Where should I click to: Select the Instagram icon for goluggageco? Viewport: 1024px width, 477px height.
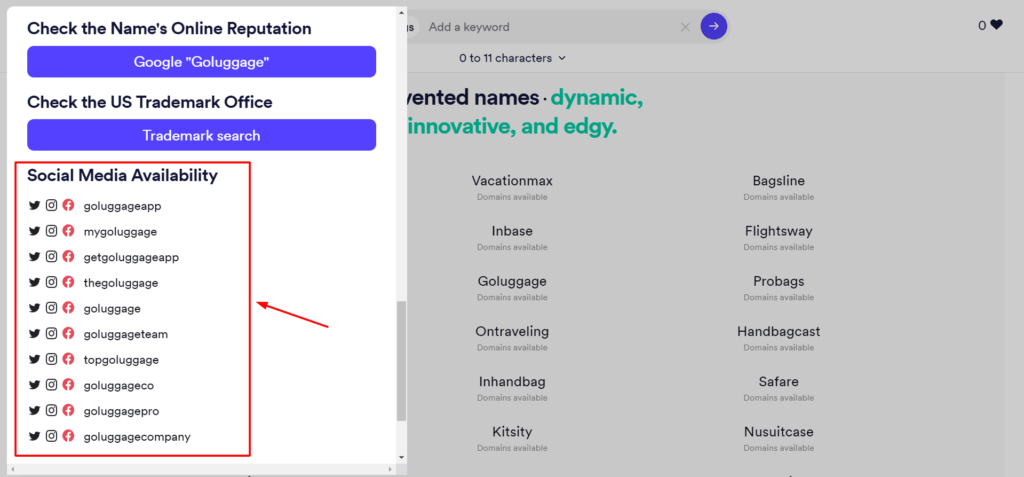(x=51, y=385)
